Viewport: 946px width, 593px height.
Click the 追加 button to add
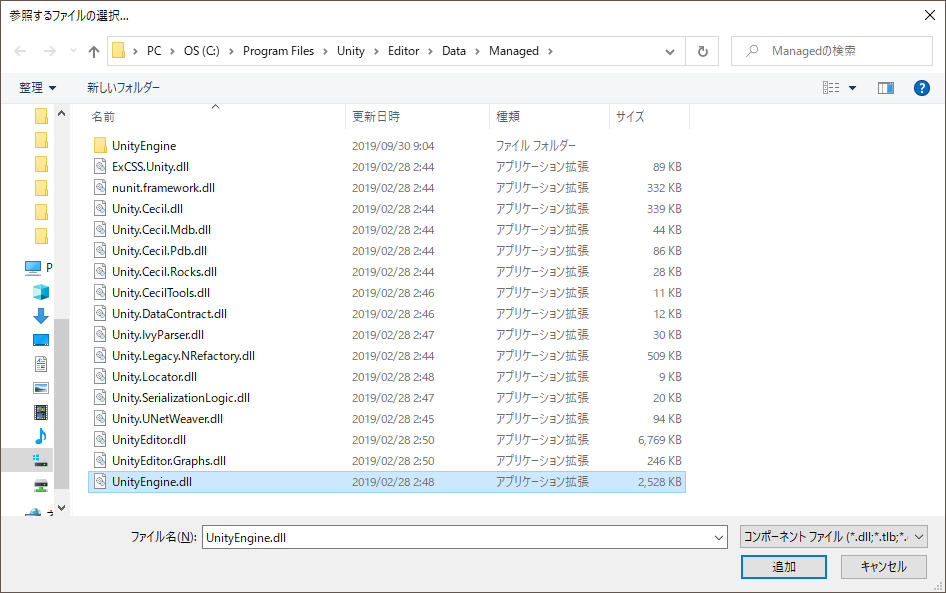[783, 566]
